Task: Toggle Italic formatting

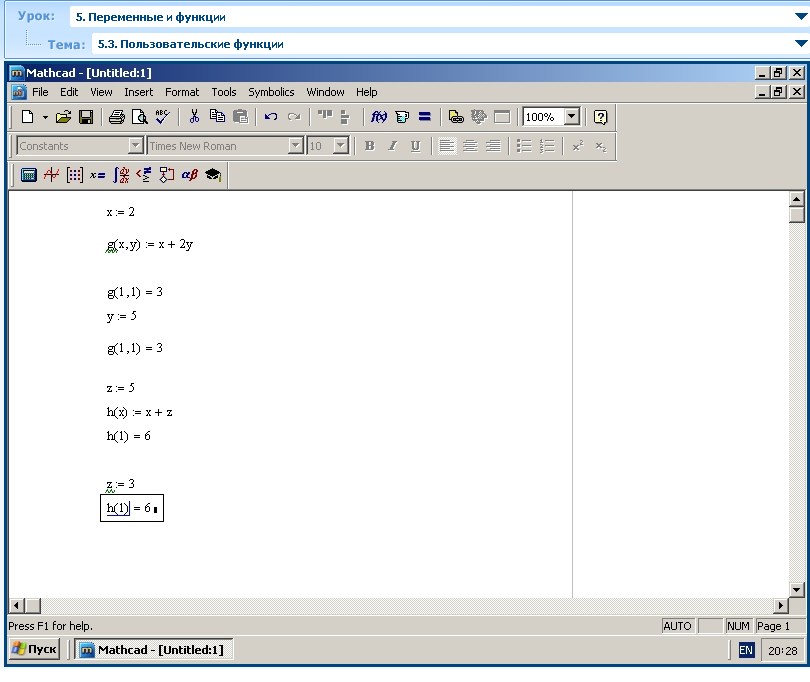Action: point(393,146)
